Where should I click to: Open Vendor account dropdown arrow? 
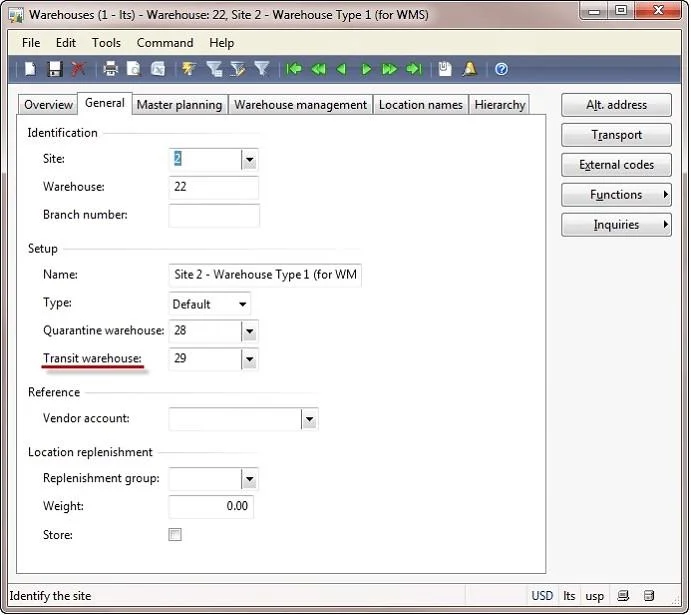tap(309, 419)
